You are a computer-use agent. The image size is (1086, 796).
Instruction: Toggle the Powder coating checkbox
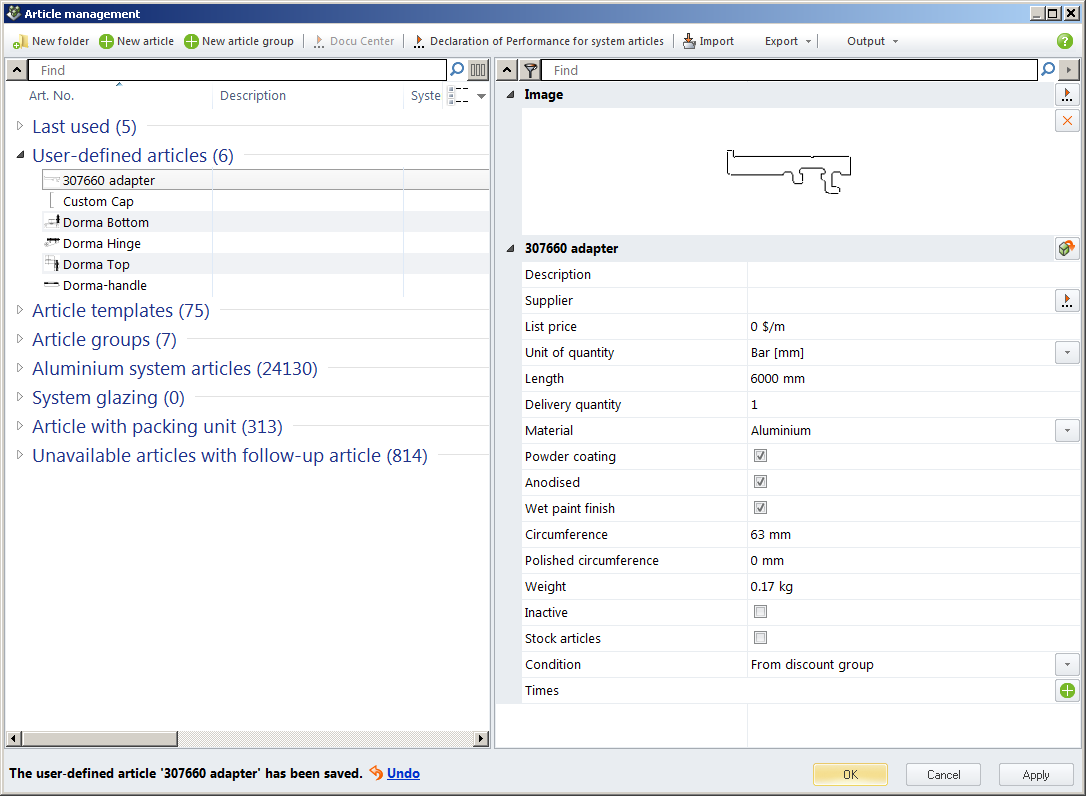click(x=760, y=456)
